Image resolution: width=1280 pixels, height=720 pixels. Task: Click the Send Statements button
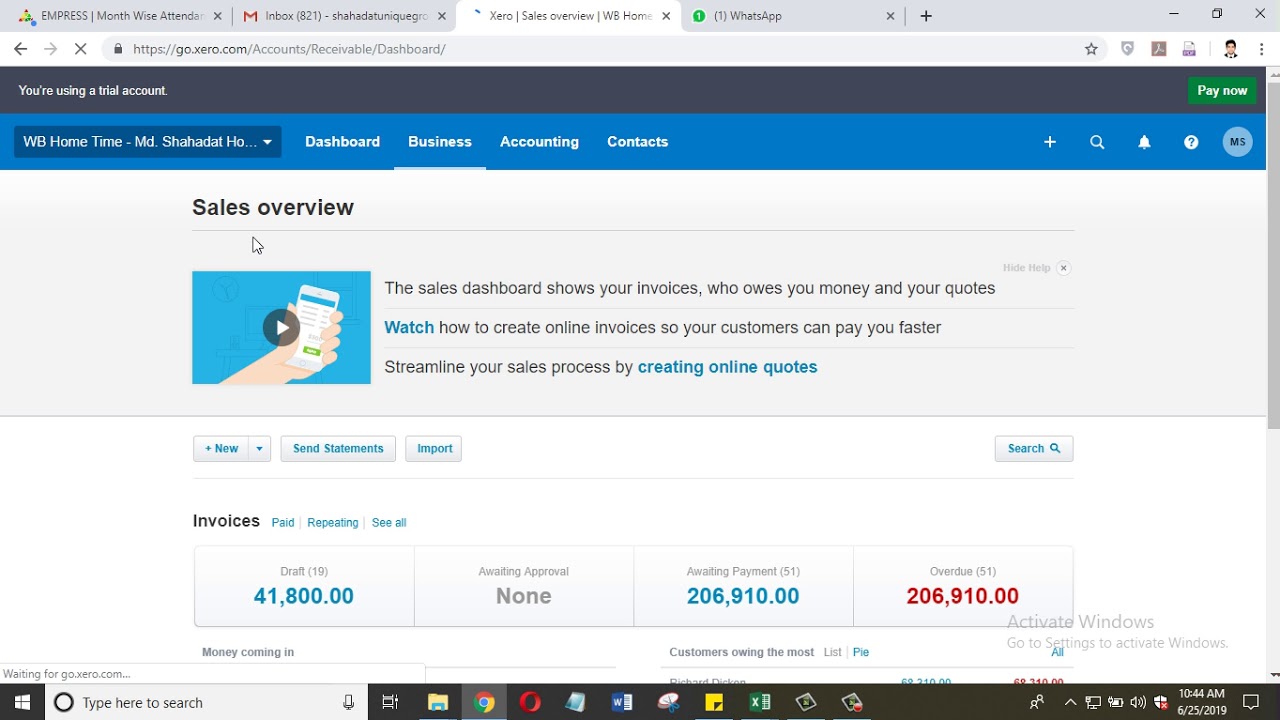[338, 449]
